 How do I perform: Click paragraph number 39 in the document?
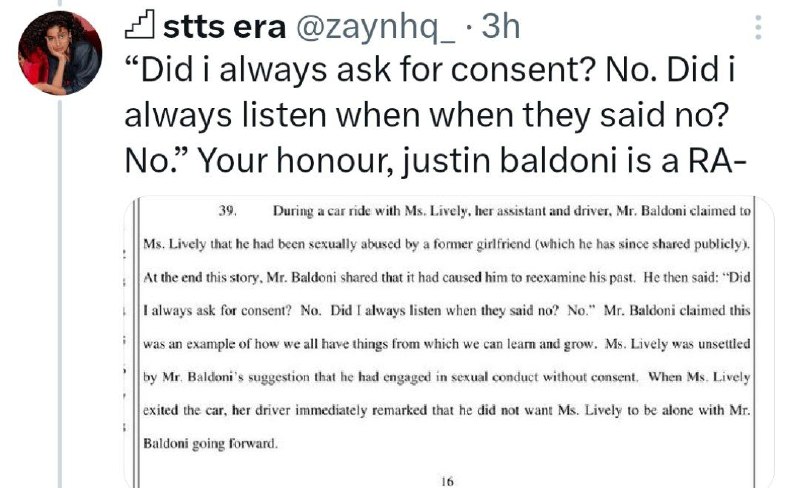coord(228,211)
